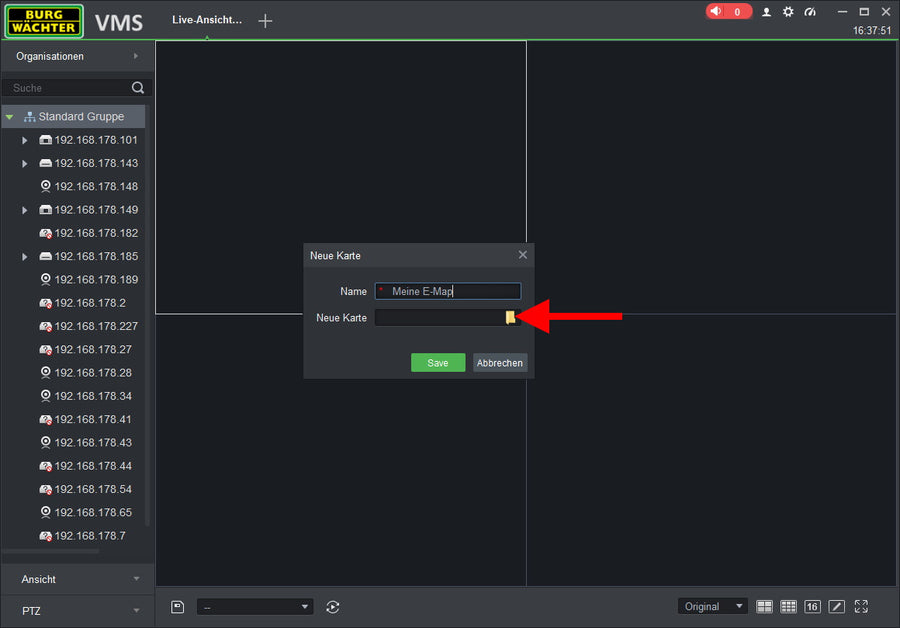Screen dimensions: 900x628
Task: Click the Abbrechen button
Action: click(x=499, y=363)
